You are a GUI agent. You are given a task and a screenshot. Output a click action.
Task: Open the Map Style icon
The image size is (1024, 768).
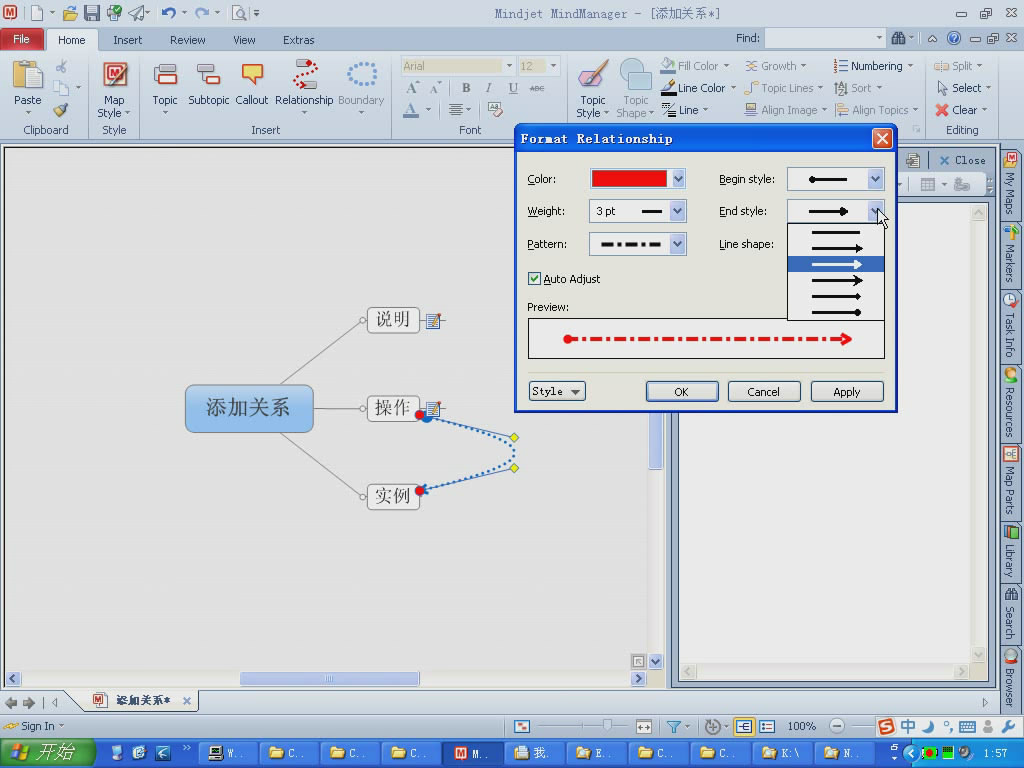[x=114, y=74]
